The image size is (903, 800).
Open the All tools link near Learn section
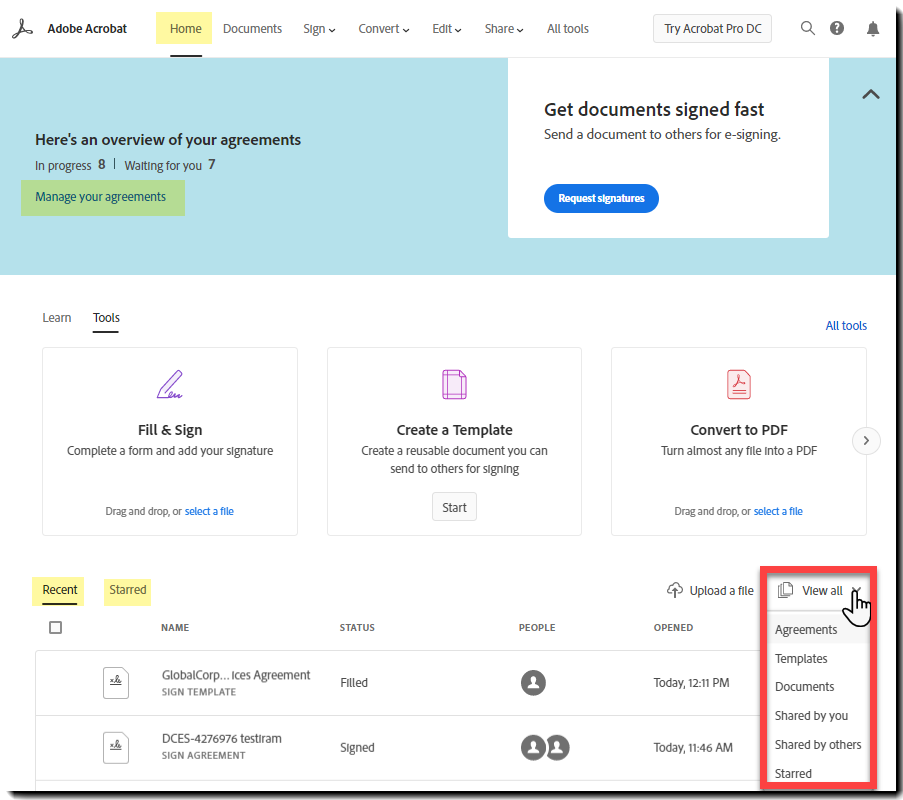click(846, 325)
